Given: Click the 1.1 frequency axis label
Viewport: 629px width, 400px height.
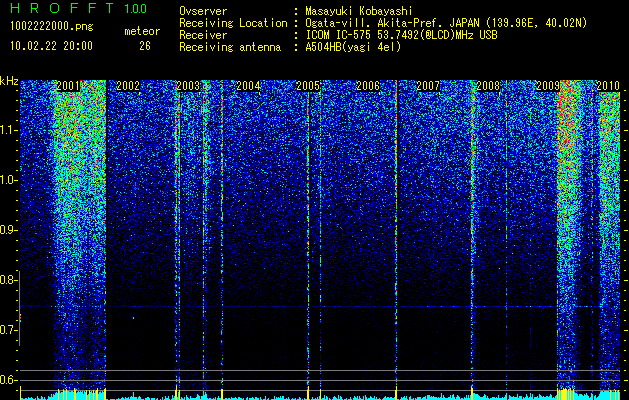Looking at the screenshot, I should 7,130.
